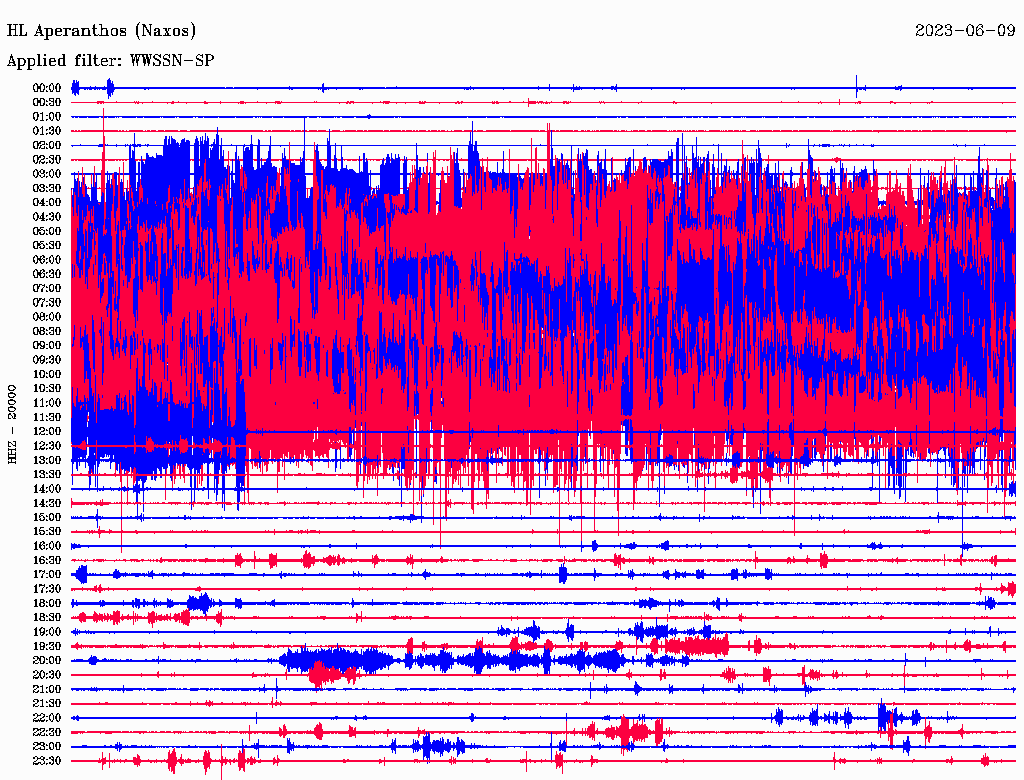Click the 'Applied filter: WWSSN-SP' text
1024x780 pixels.
(x=110, y=61)
